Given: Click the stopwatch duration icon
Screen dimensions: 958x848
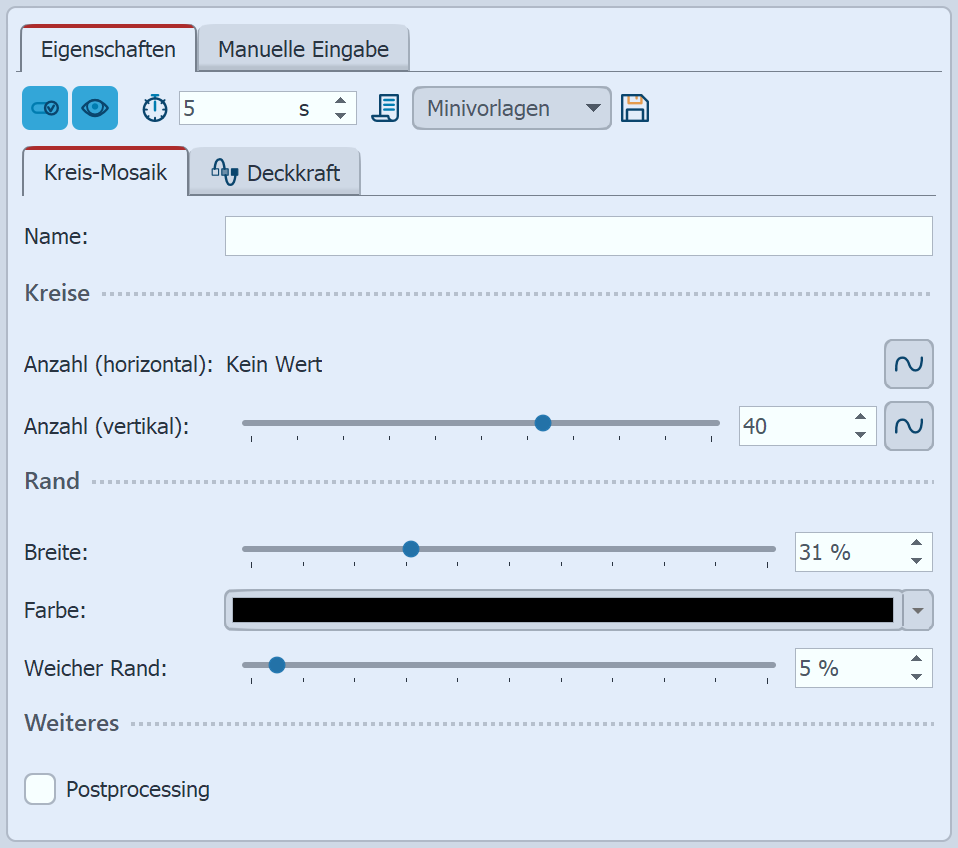Looking at the screenshot, I should point(155,108).
